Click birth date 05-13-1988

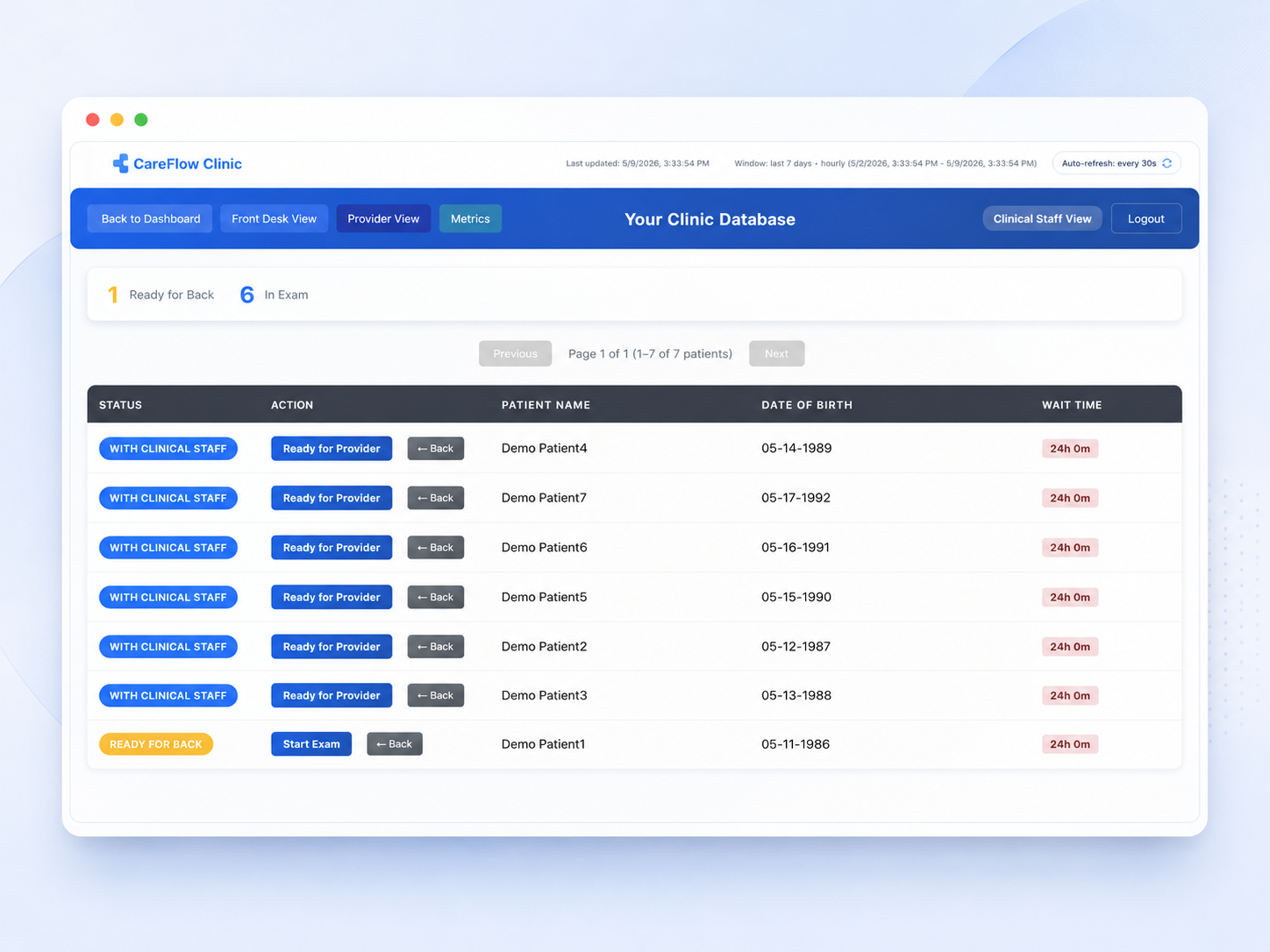pos(796,695)
